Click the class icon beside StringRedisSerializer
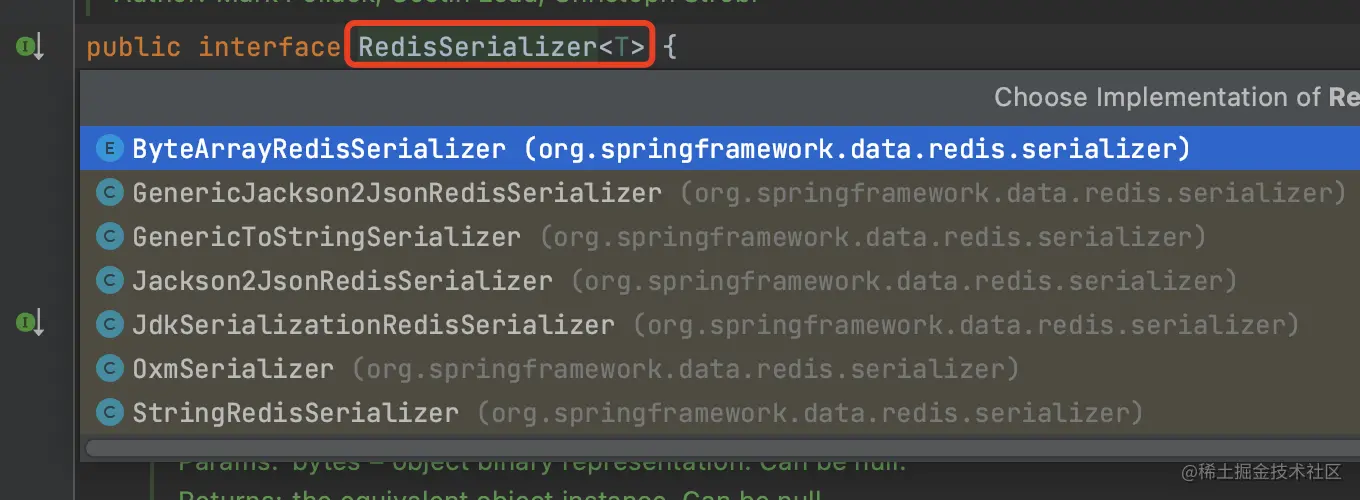This screenshot has height=500, width=1360. click(108, 413)
